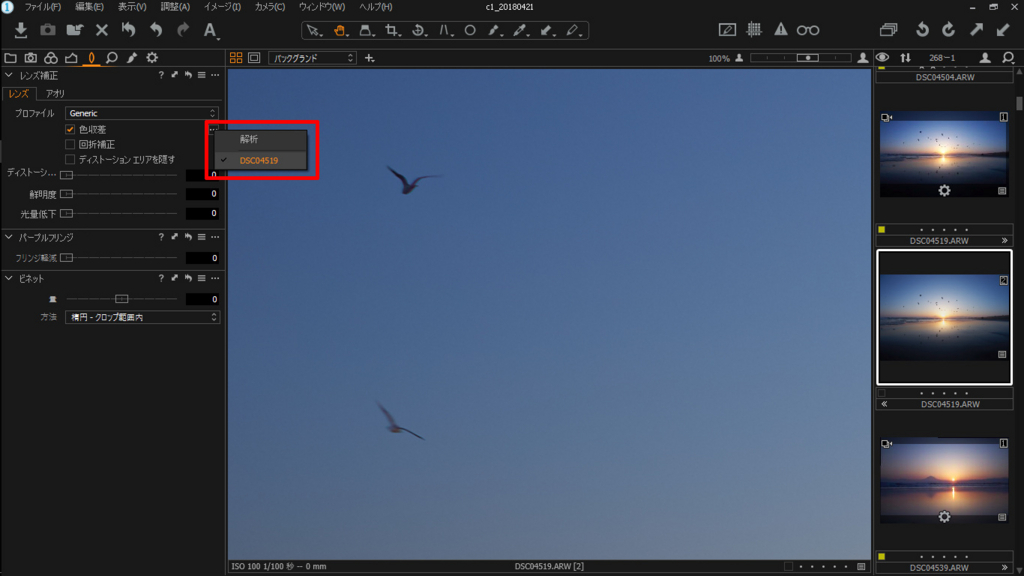Viewport: 1024px width, 576px height.
Task: Click the ビネット 量 slider track
Action: pyautogui.click(x=121, y=299)
